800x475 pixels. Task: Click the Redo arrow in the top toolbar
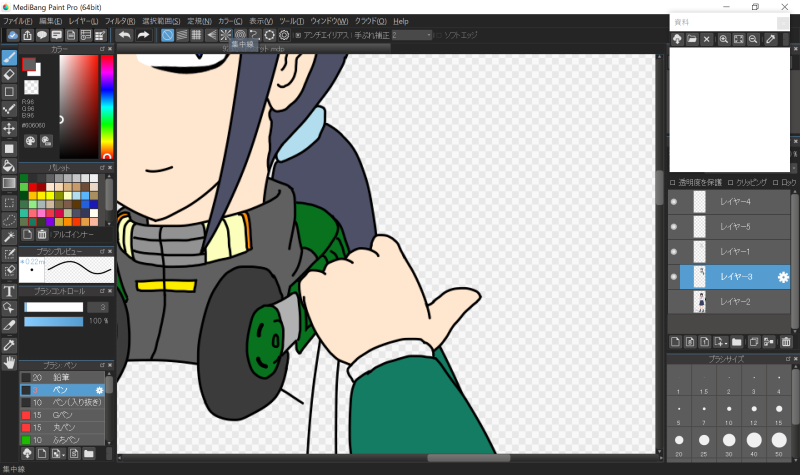143,35
